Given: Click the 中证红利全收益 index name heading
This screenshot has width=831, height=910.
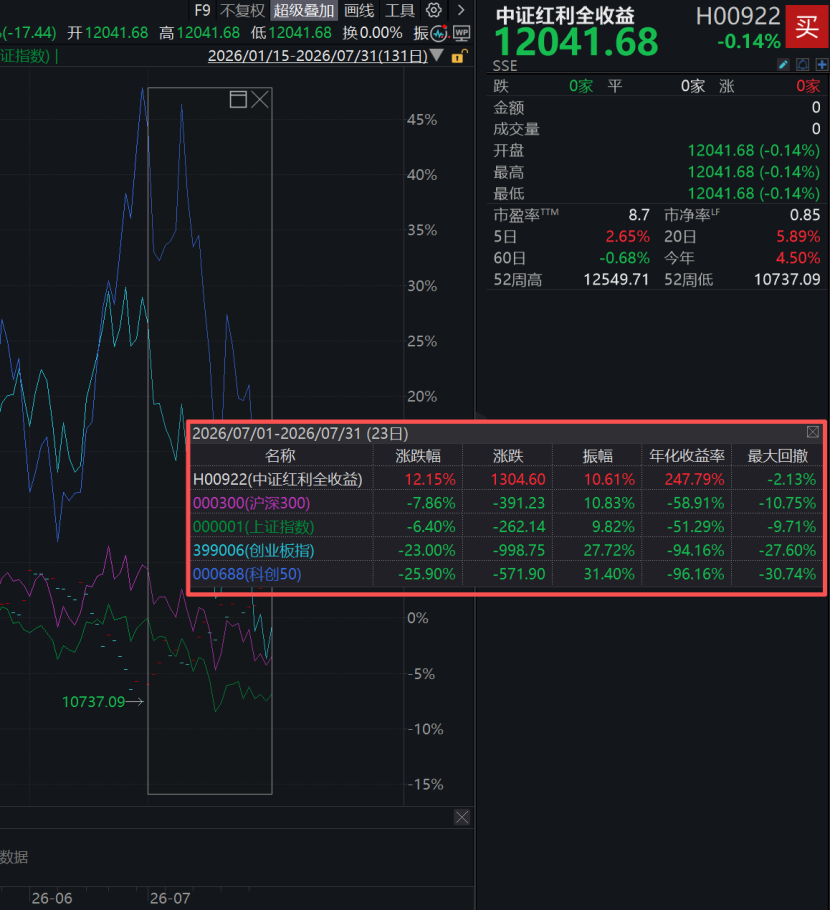Looking at the screenshot, I should pos(565,15).
